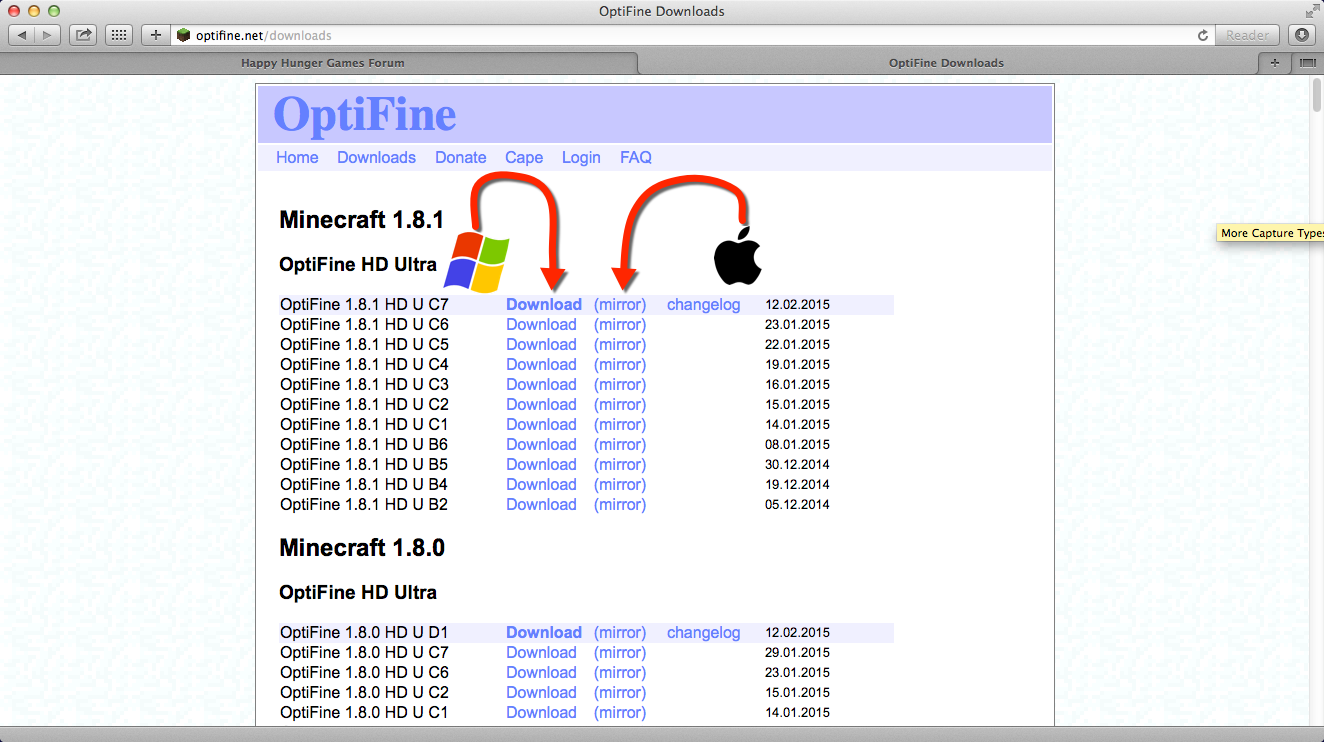Viewport: 1324px width, 742px height.
Task: Download OptiFine 1.8.0 HD U C1
Action: coord(541,713)
